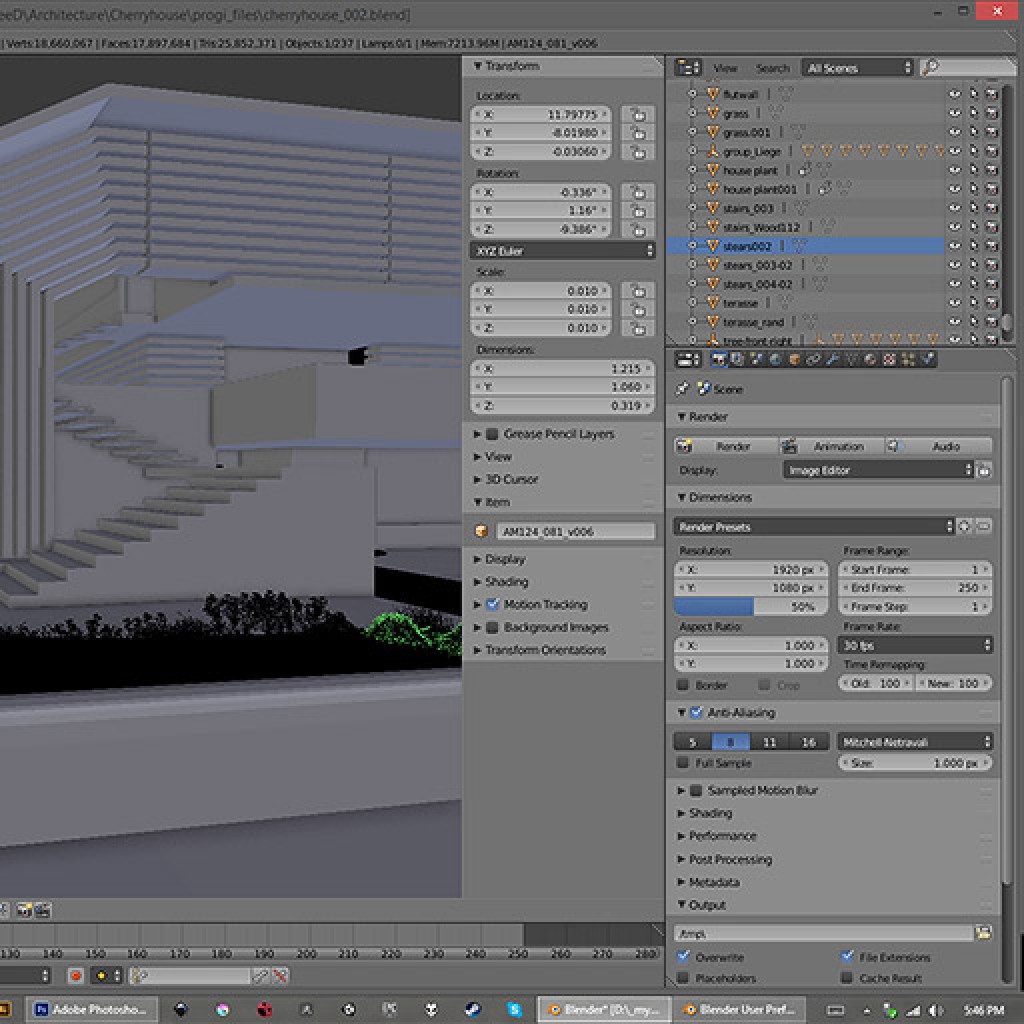Click the Render camera icon button

[x=732, y=446]
